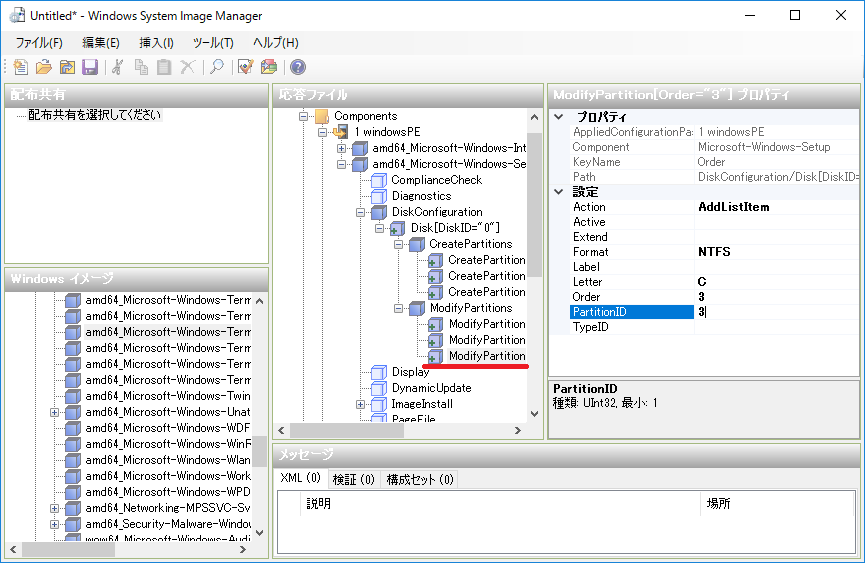
Task: Collapse the CreatePartitions node
Action: (x=398, y=244)
